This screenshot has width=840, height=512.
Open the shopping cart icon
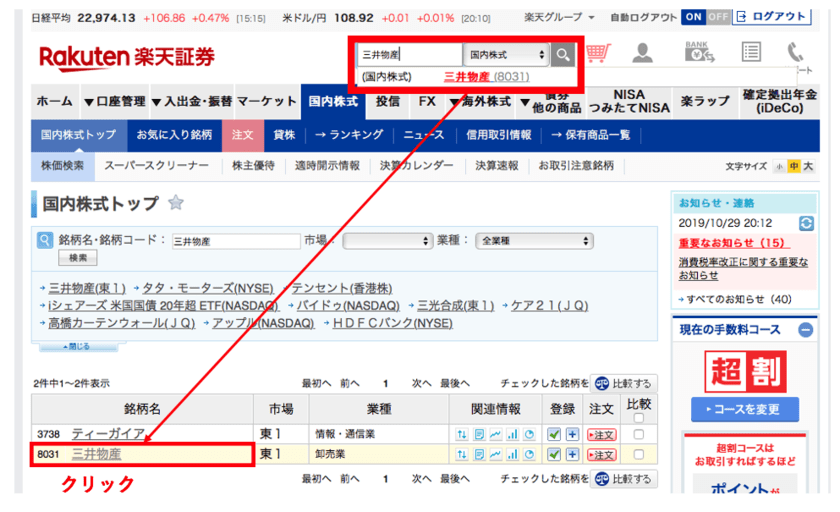pyautogui.click(x=598, y=54)
